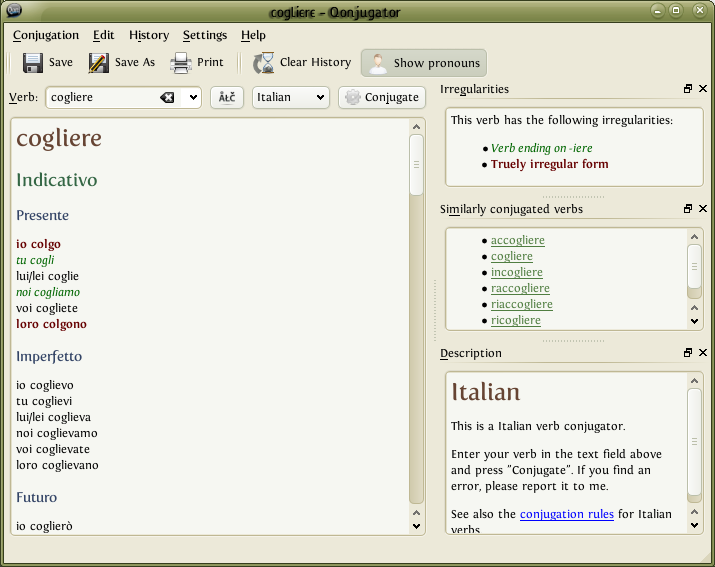Click the Save As pencil icon

coord(98,63)
